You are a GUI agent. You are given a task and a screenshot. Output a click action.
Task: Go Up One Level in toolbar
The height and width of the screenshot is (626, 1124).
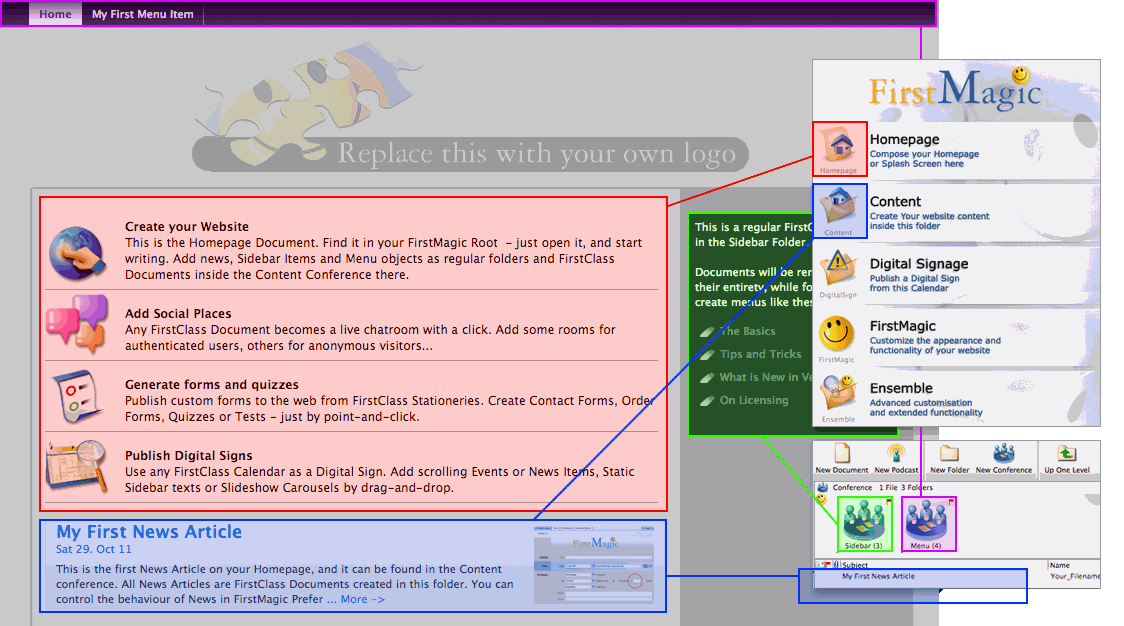1067,459
